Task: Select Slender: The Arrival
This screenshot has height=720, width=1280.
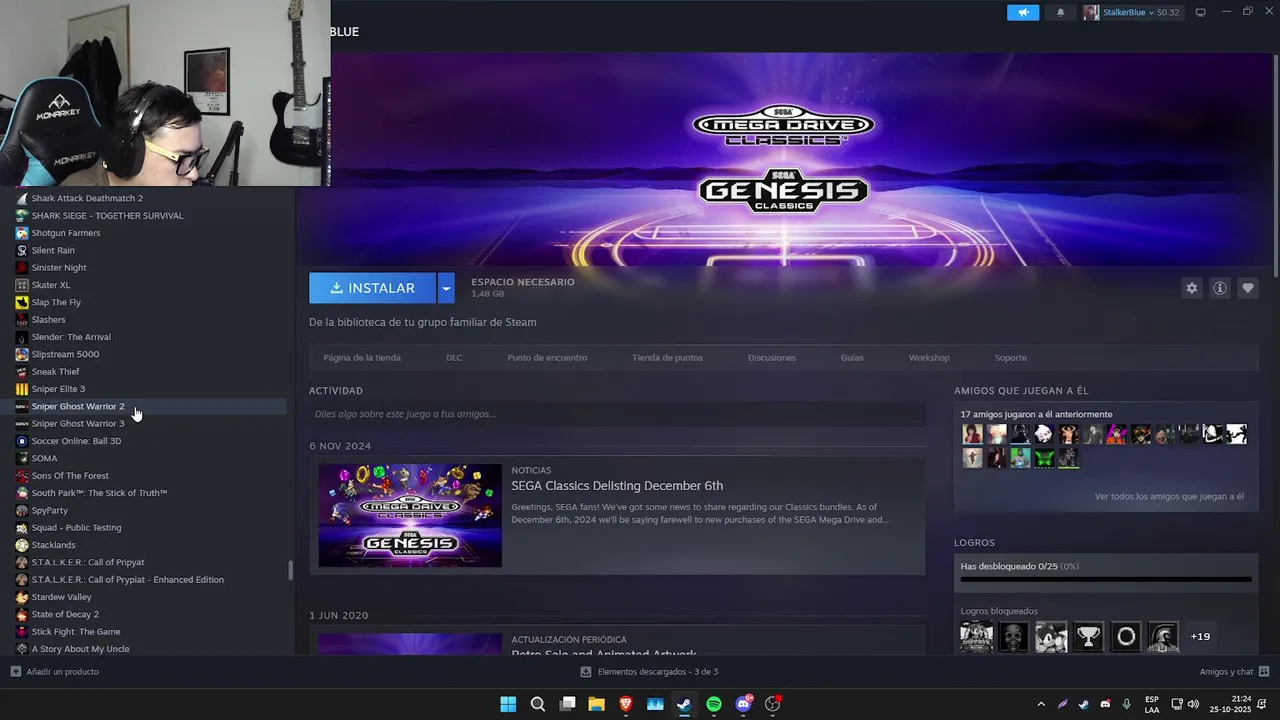Action: [71, 337]
